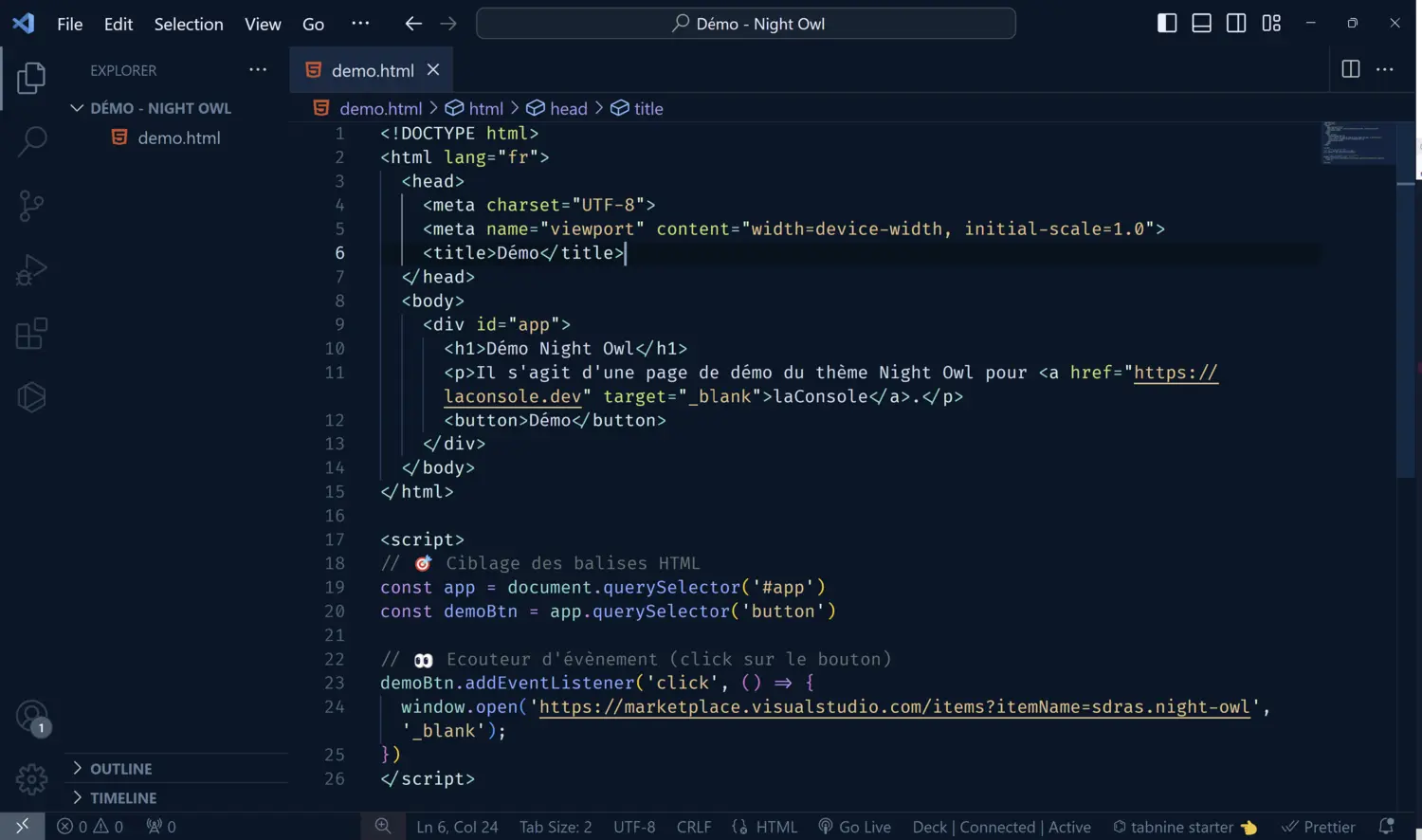Open the View menu

pyautogui.click(x=263, y=24)
